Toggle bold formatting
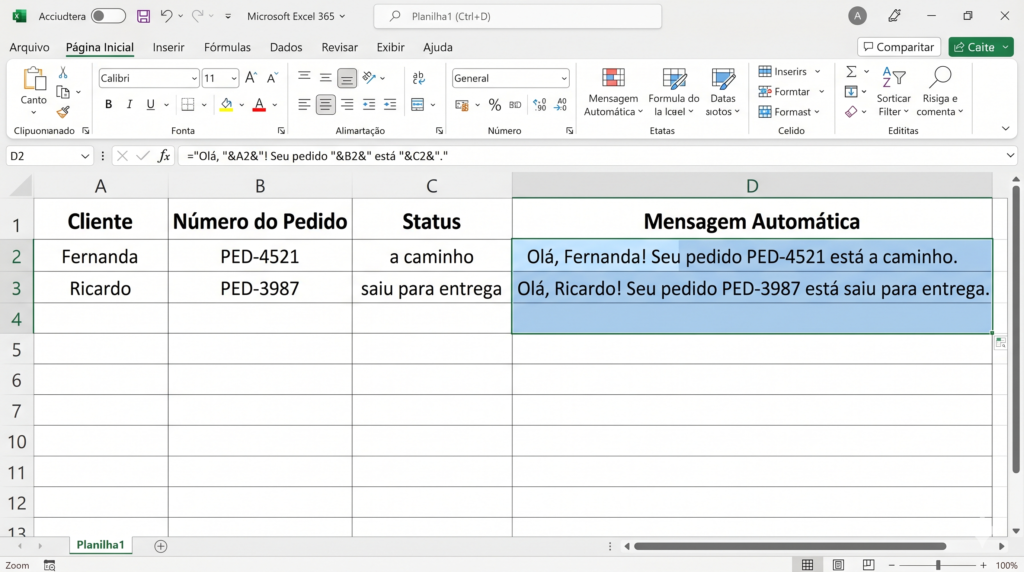 108,104
